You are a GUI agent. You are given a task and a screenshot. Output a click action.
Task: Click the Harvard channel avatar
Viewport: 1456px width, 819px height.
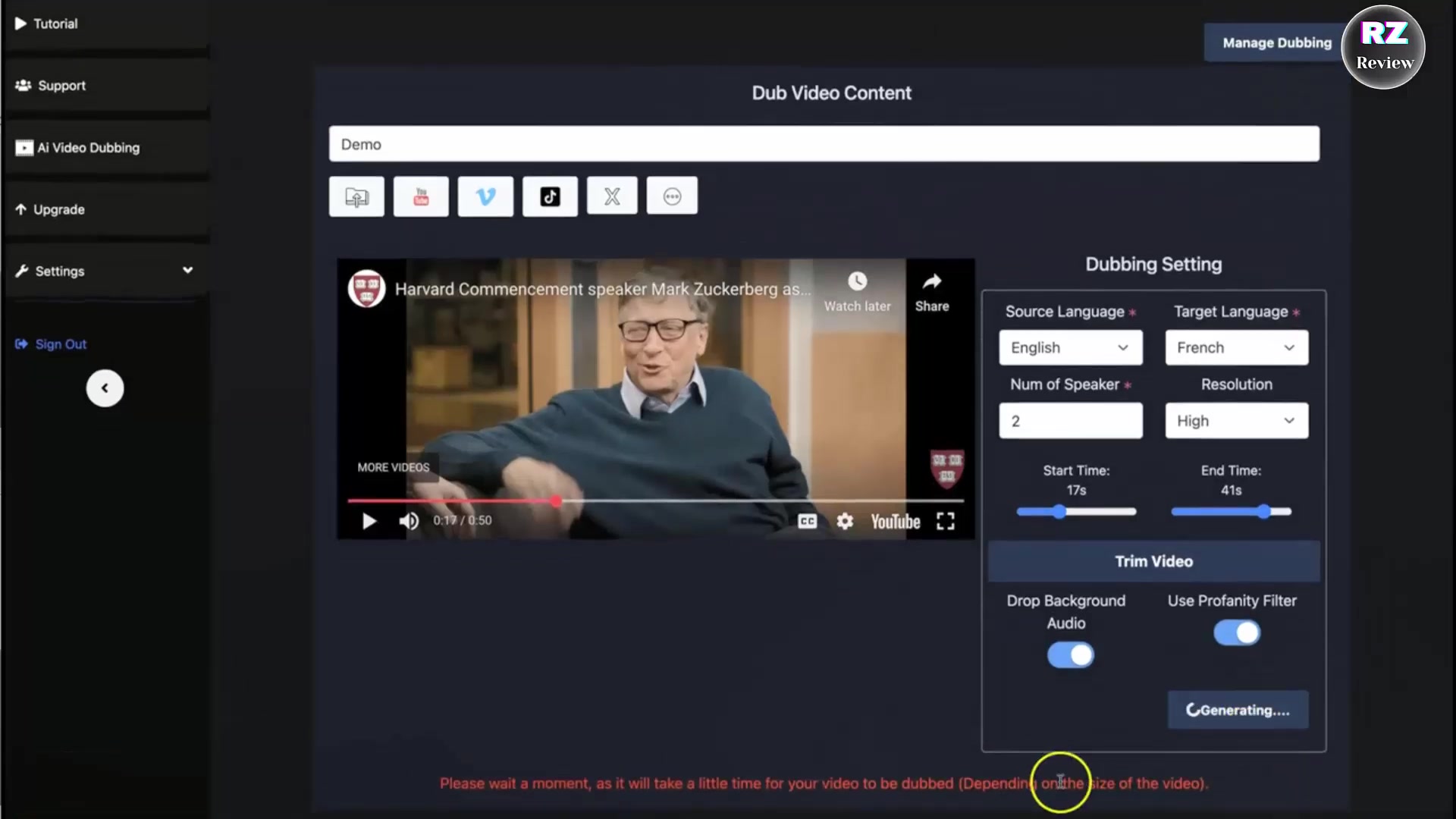pyautogui.click(x=366, y=289)
